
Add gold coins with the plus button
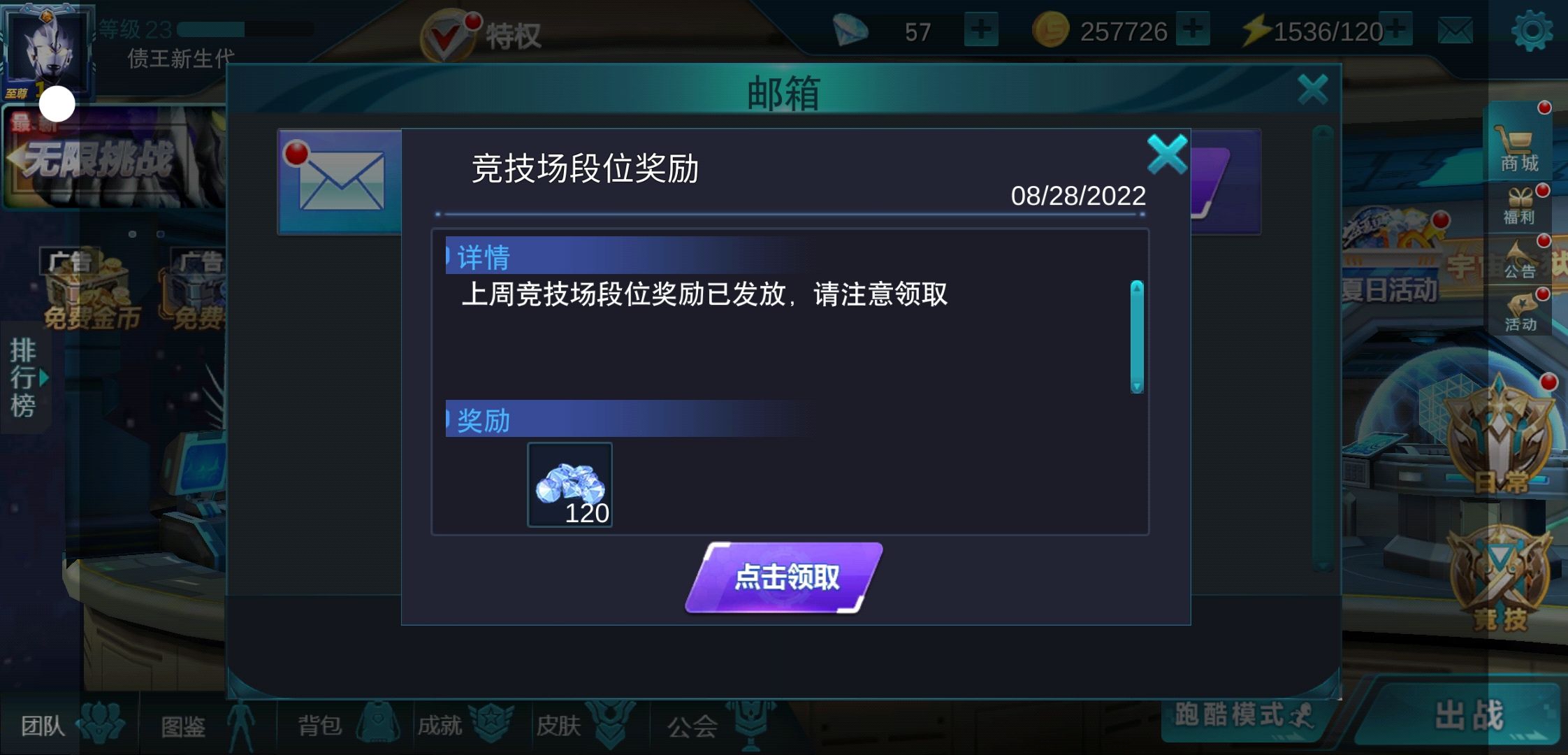click(x=1193, y=30)
